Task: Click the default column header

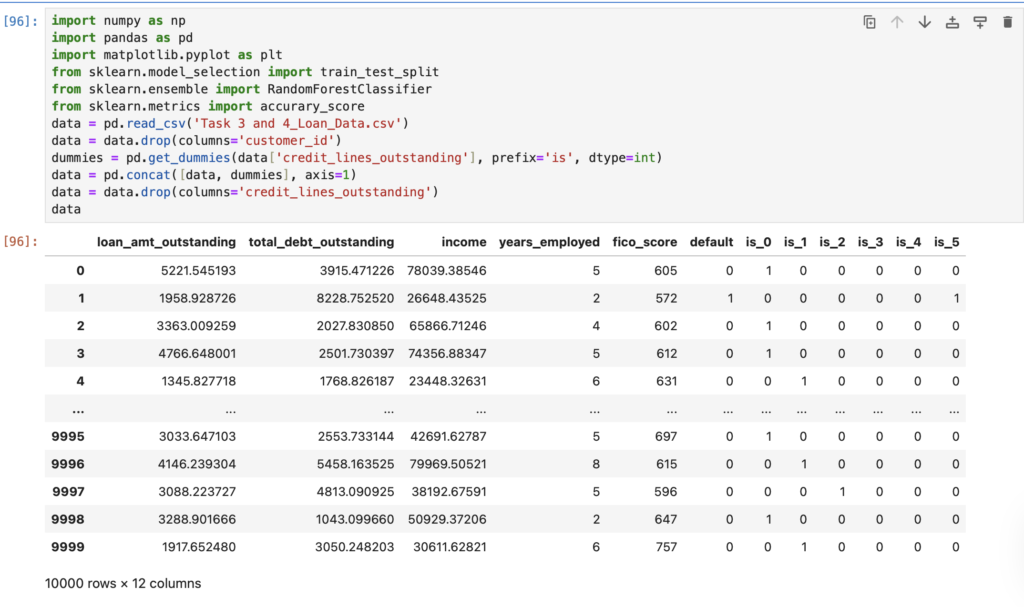Action: point(711,242)
